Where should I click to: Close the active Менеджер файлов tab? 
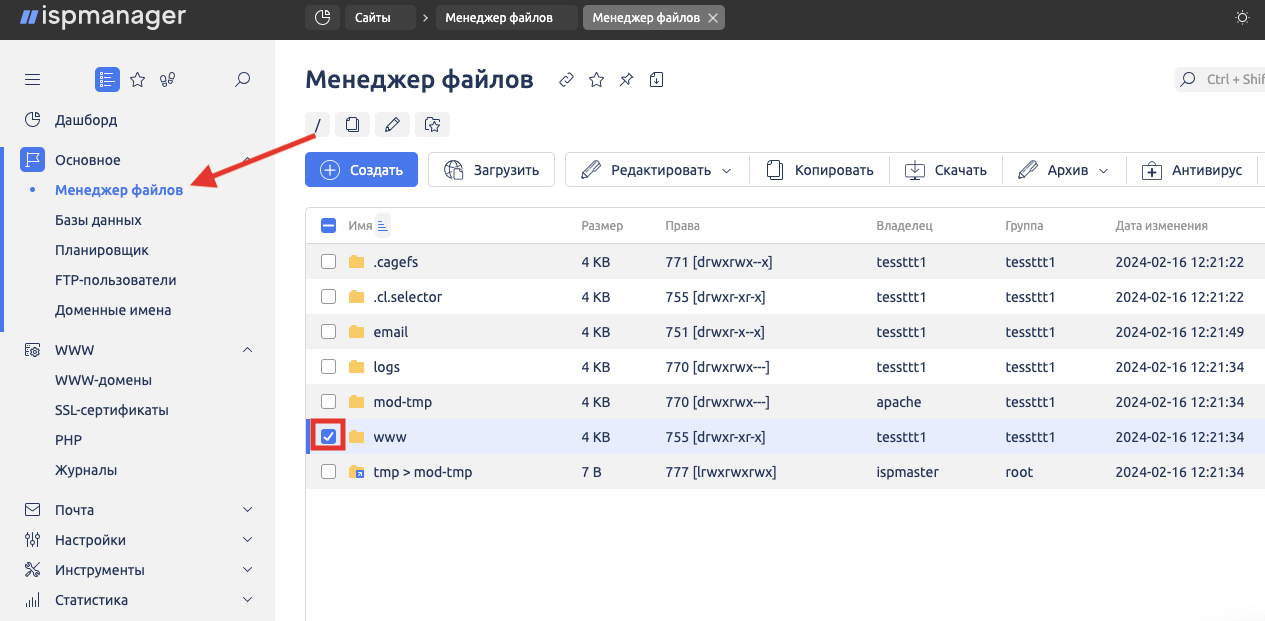pyautogui.click(x=712, y=18)
